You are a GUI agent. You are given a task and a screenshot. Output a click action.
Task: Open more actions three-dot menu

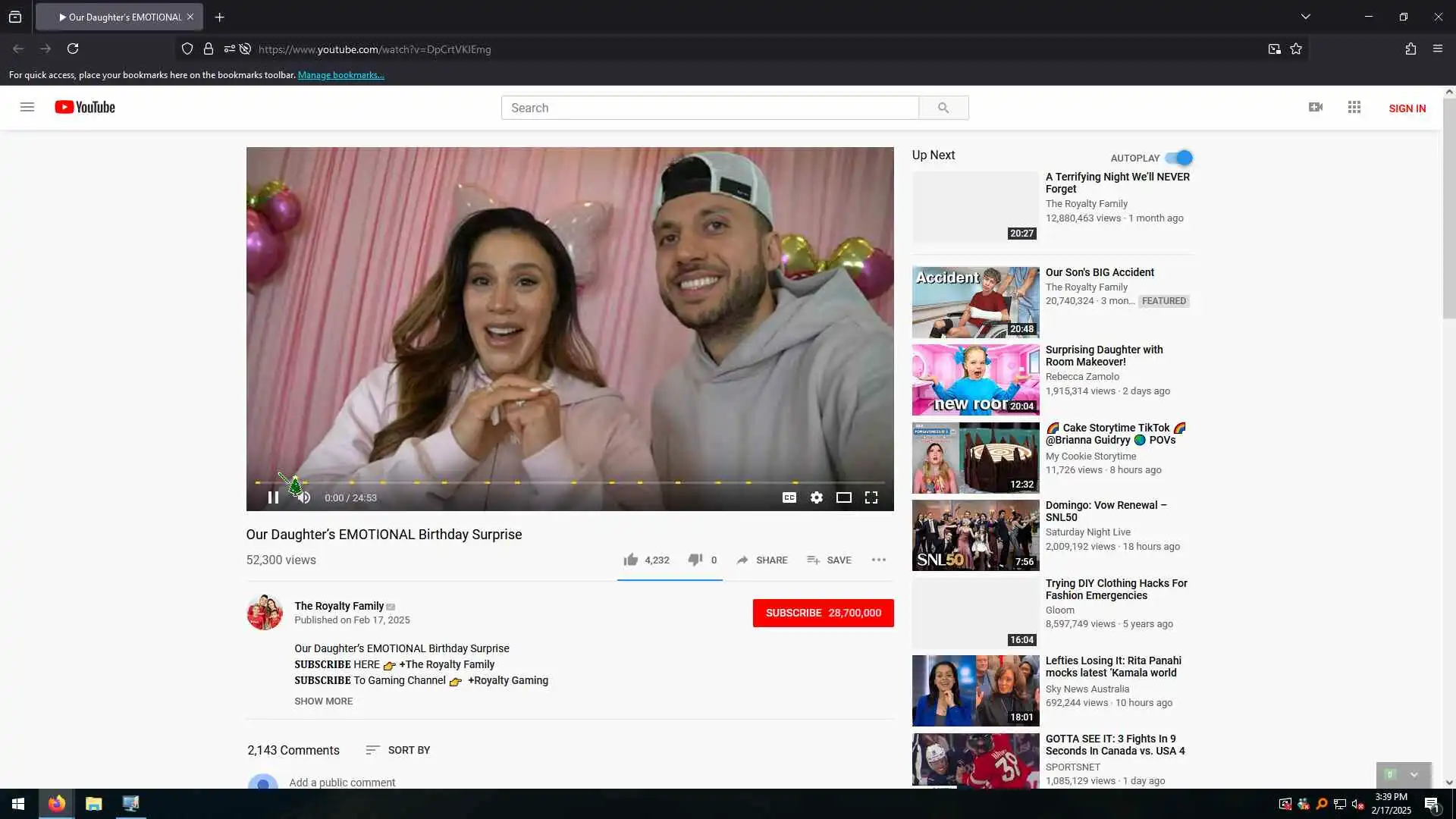point(878,560)
